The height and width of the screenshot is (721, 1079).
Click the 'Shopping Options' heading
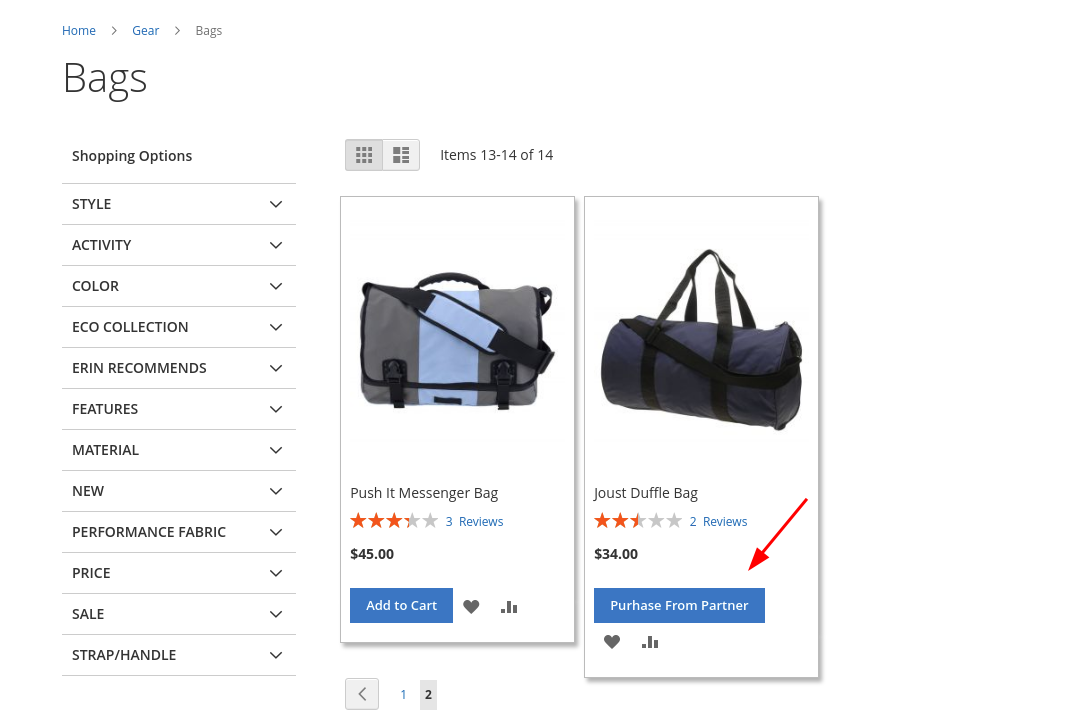(x=132, y=156)
